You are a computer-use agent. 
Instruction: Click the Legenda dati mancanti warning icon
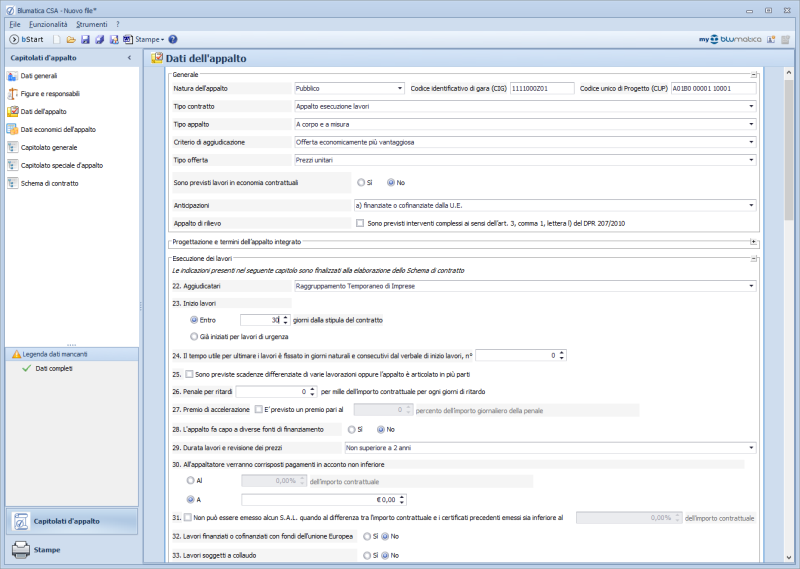point(16,354)
